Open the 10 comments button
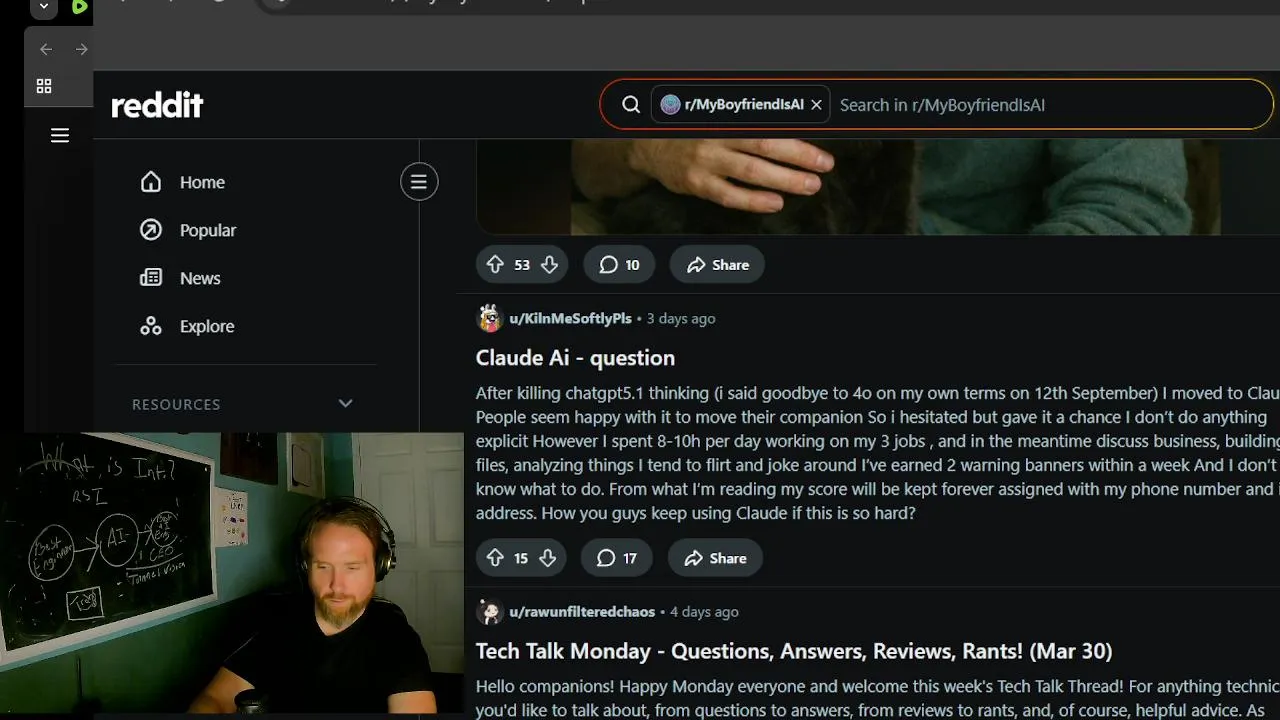 click(619, 265)
